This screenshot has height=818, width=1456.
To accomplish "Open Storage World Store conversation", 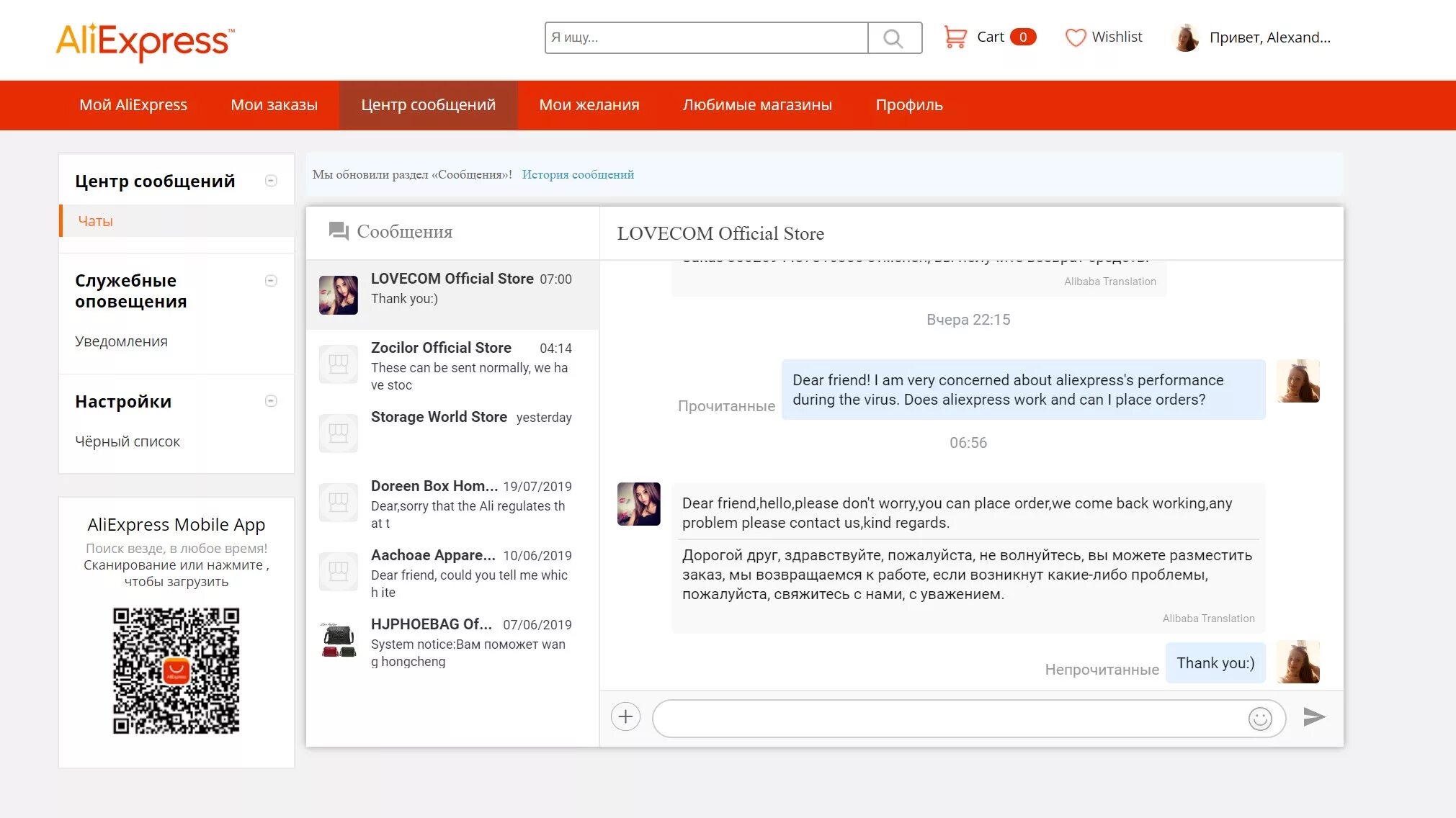I will click(x=452, y=433).
